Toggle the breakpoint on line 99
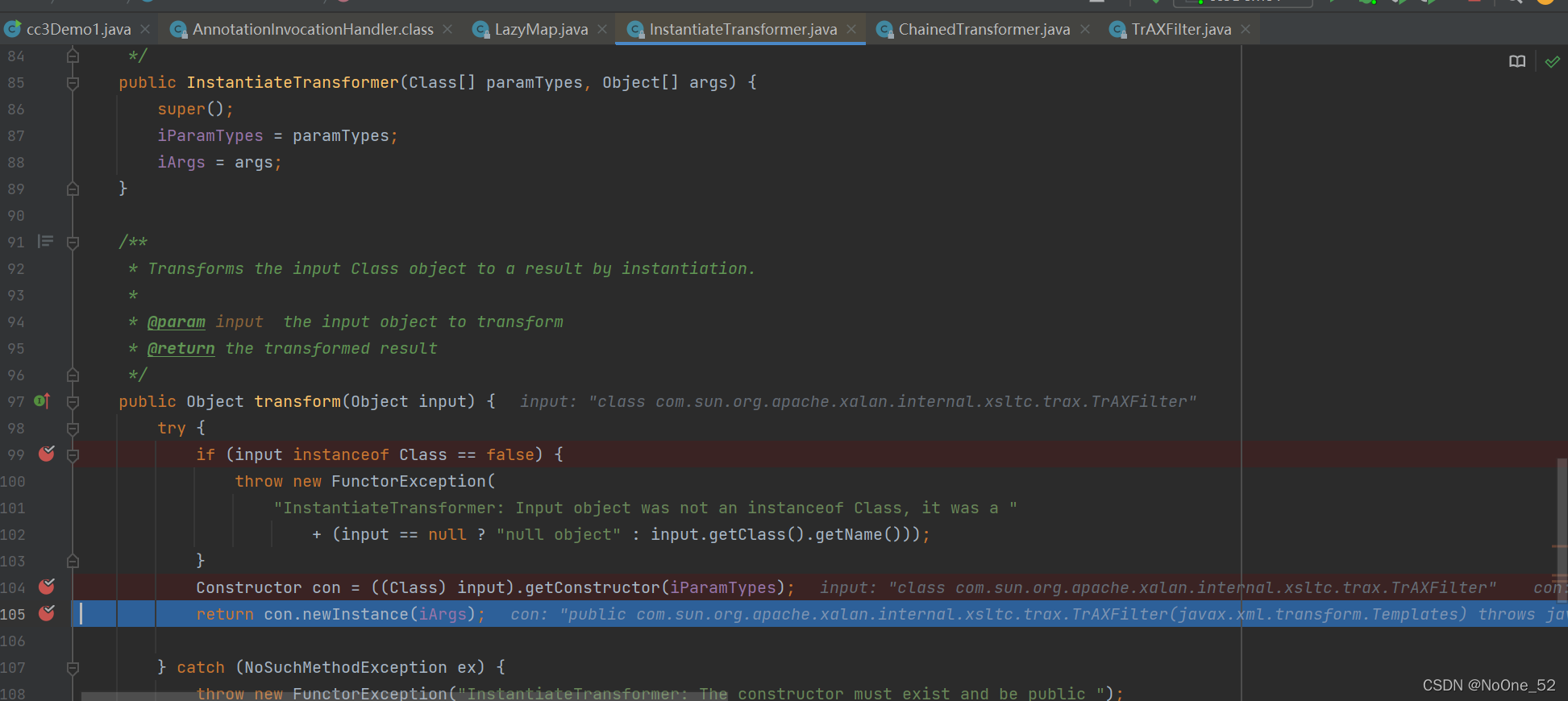Image resolution: width=1568 pixels, height=701 pixels. pos(47,454)
